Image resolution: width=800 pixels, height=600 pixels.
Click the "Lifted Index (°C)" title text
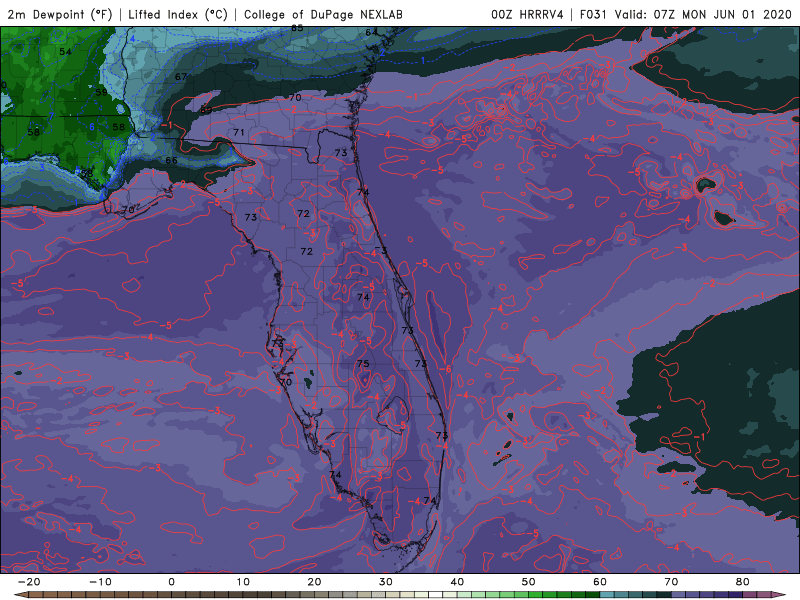(178, 14)
